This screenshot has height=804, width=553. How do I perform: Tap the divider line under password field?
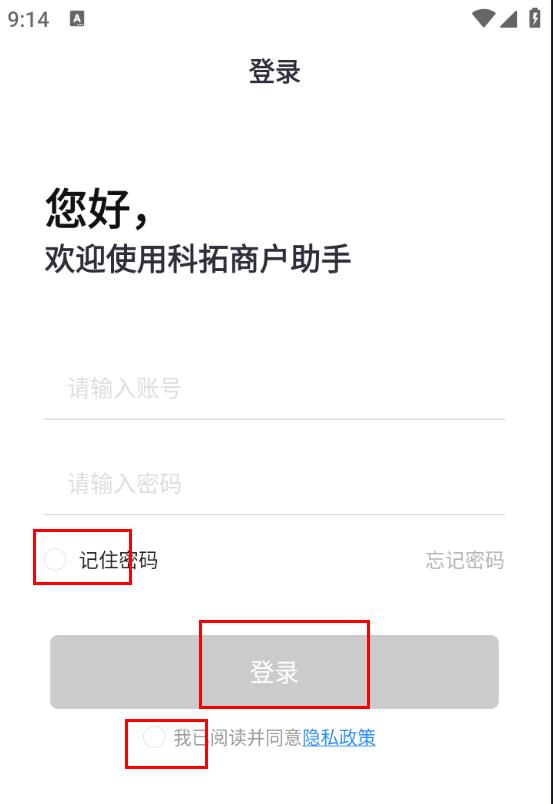click(x=274, y=514)
